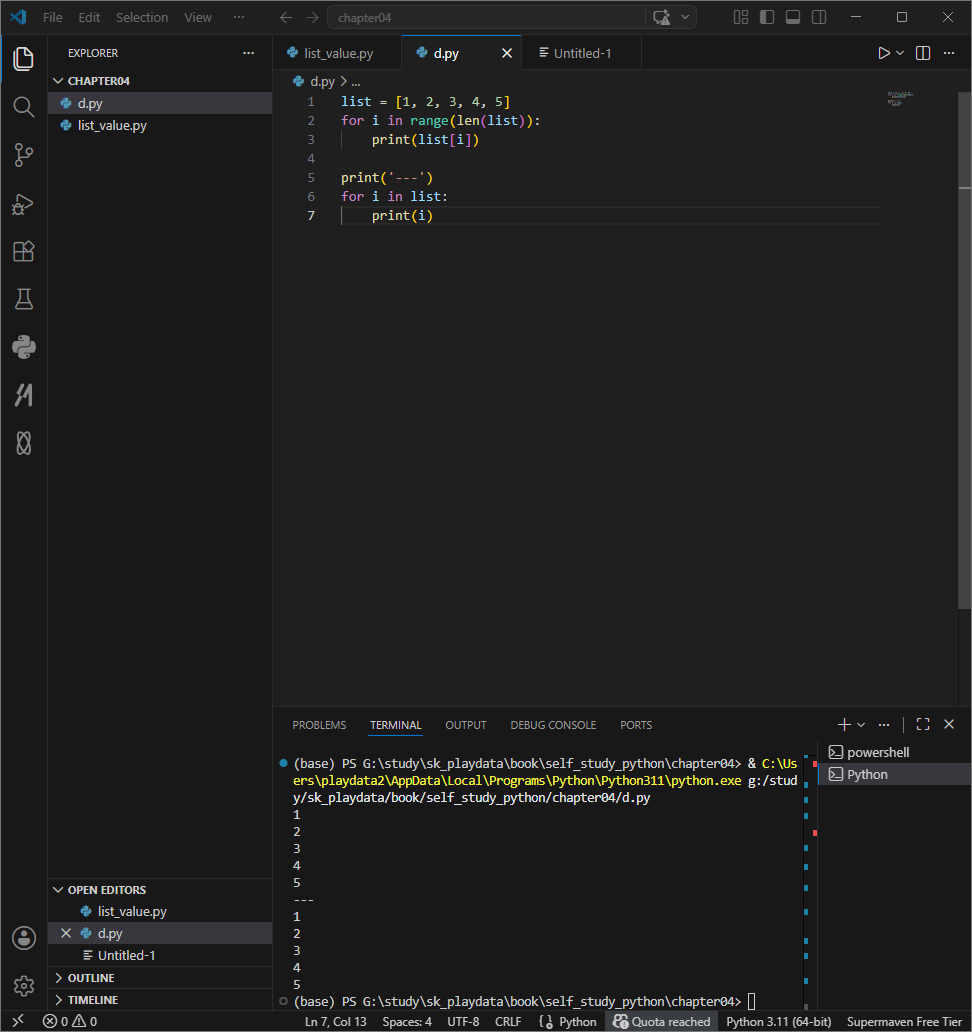
Task: Open terminal panel More Actions ellipsis
Action: (884, 725)
